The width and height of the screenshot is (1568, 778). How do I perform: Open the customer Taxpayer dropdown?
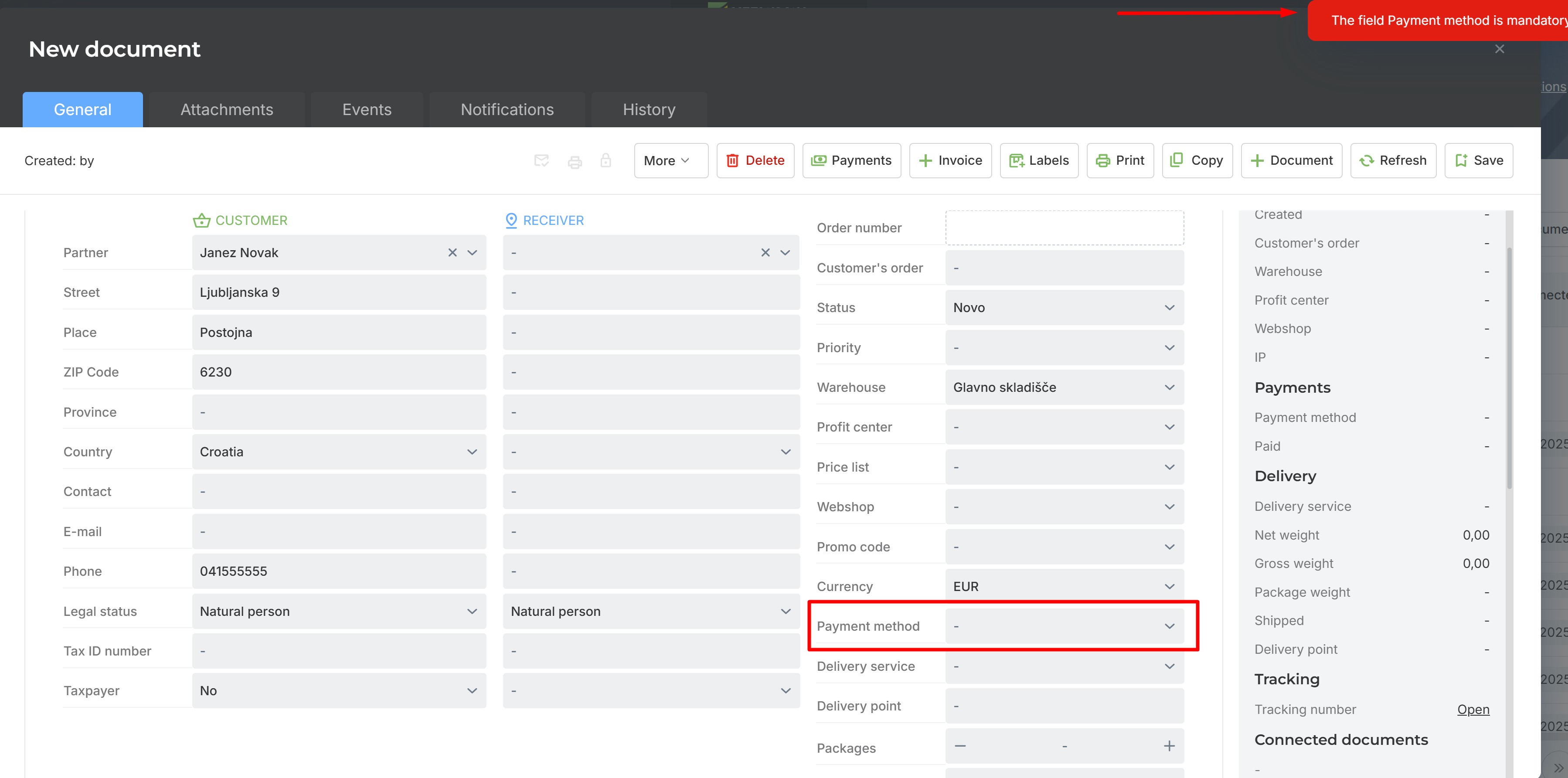pos(339,690)
